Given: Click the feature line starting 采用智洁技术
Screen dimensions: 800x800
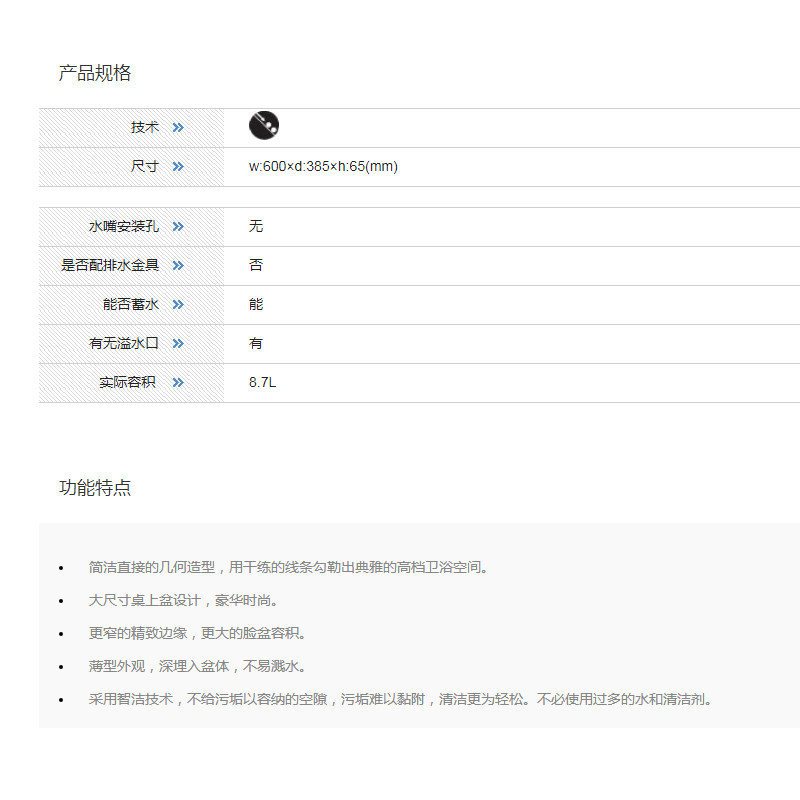Looking at the screenshot, I should point(401,699).
